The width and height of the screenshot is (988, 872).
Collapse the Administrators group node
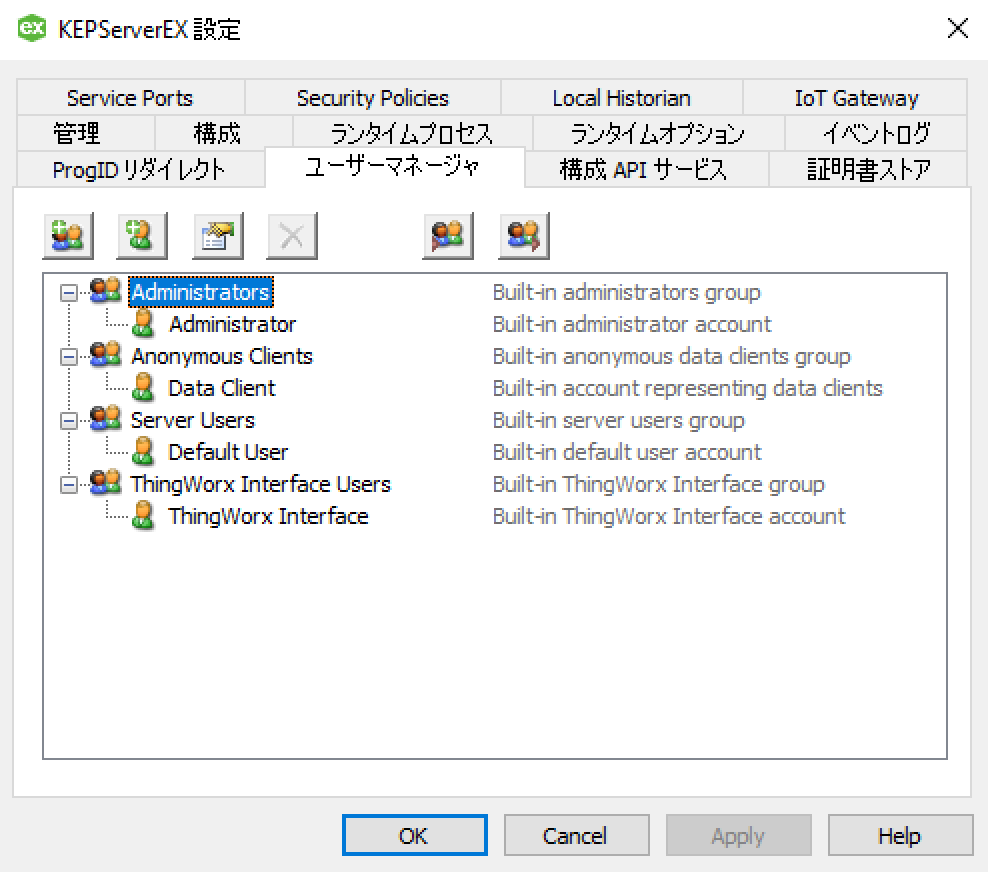tap(69, 292)
